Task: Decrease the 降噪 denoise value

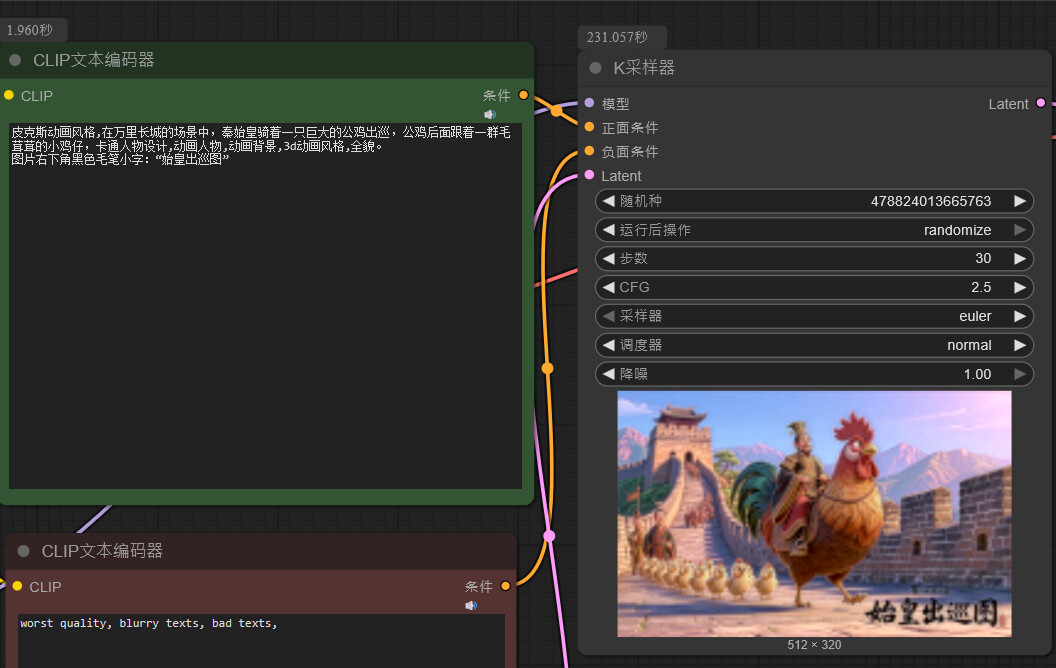Action: coord(609,374)
